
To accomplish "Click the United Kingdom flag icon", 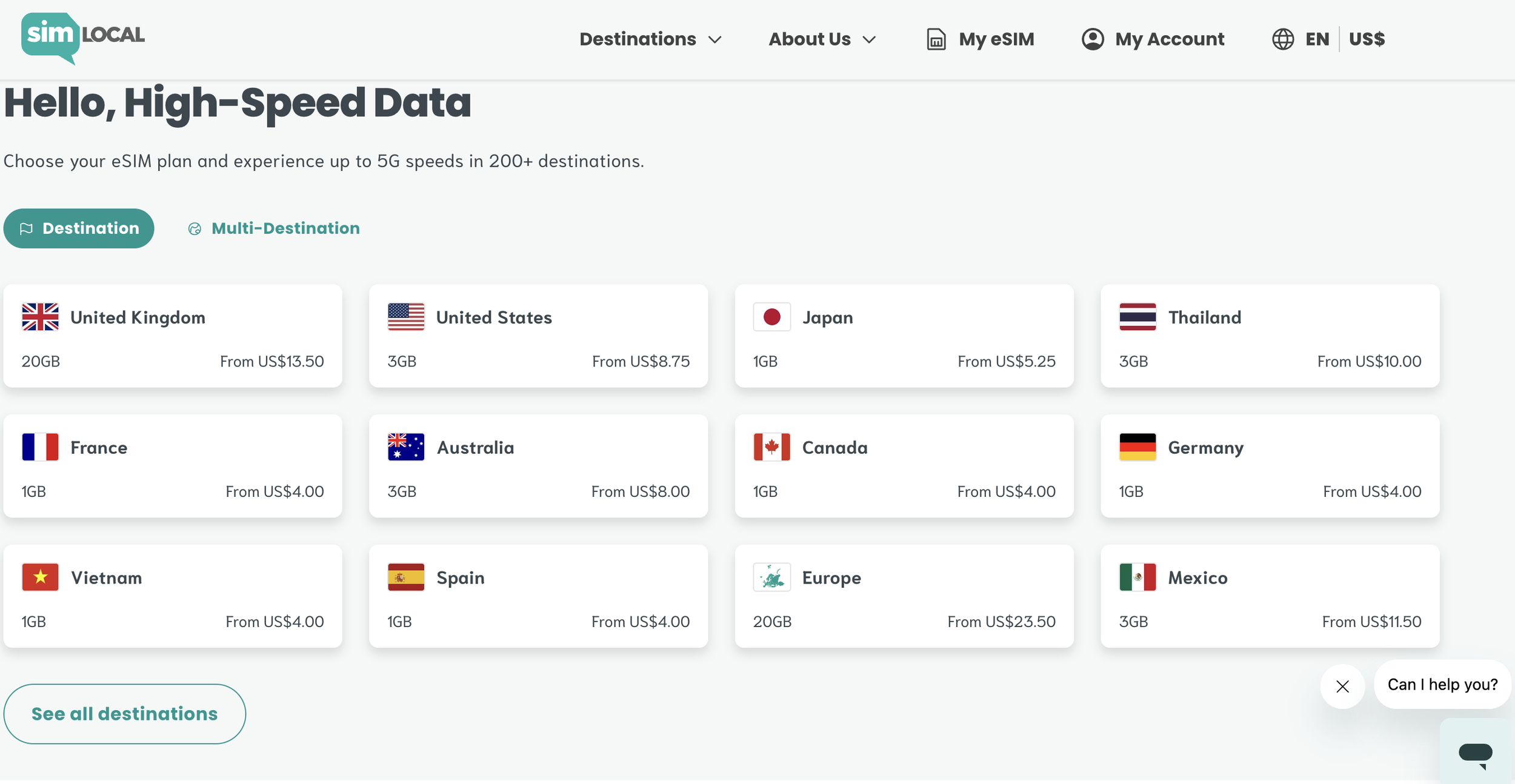I will tap(39, 316).
